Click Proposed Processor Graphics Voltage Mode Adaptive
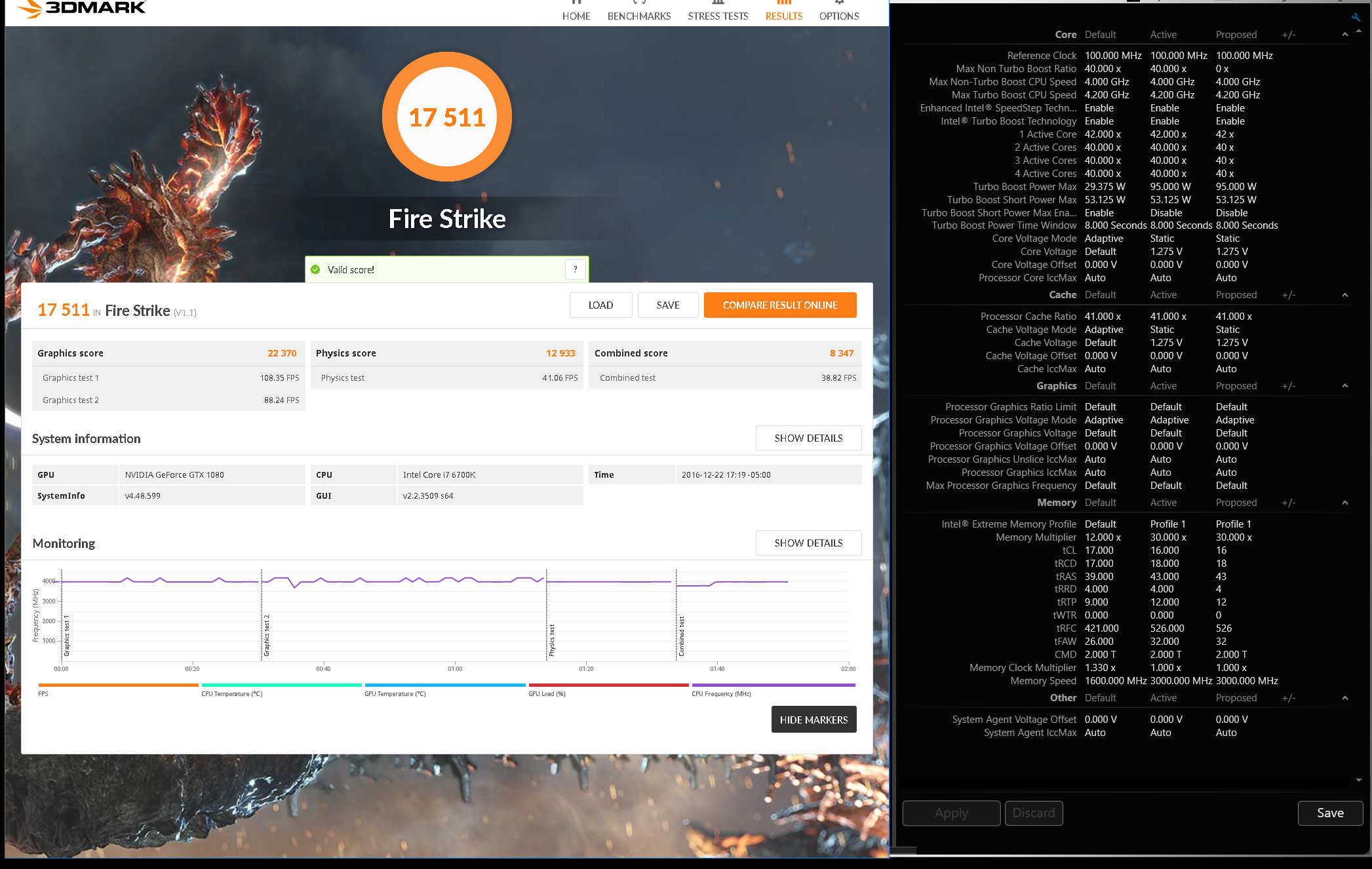Screen dimensions: 1372x869 pyautogui.click(x=1235, y=420)
